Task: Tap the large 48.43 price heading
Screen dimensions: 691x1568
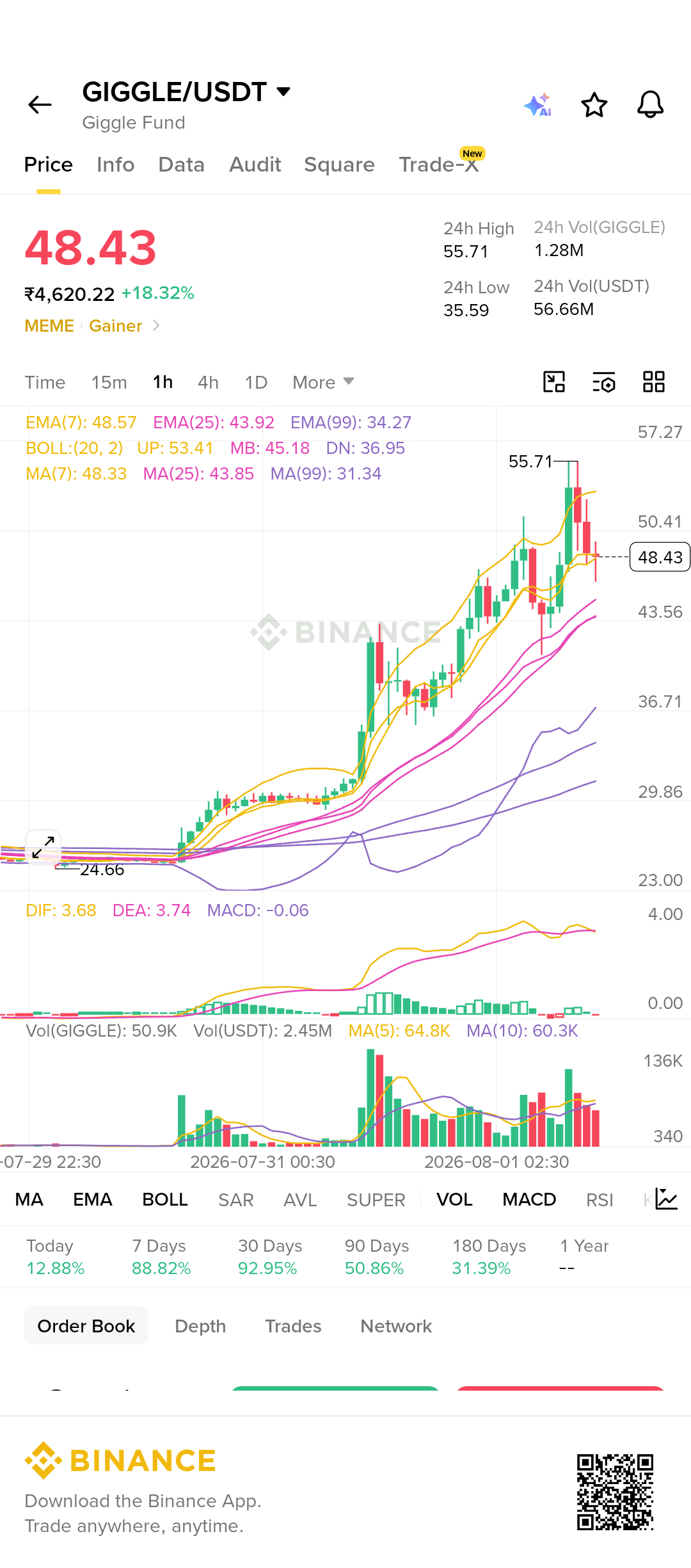Action: click(90, 248)
